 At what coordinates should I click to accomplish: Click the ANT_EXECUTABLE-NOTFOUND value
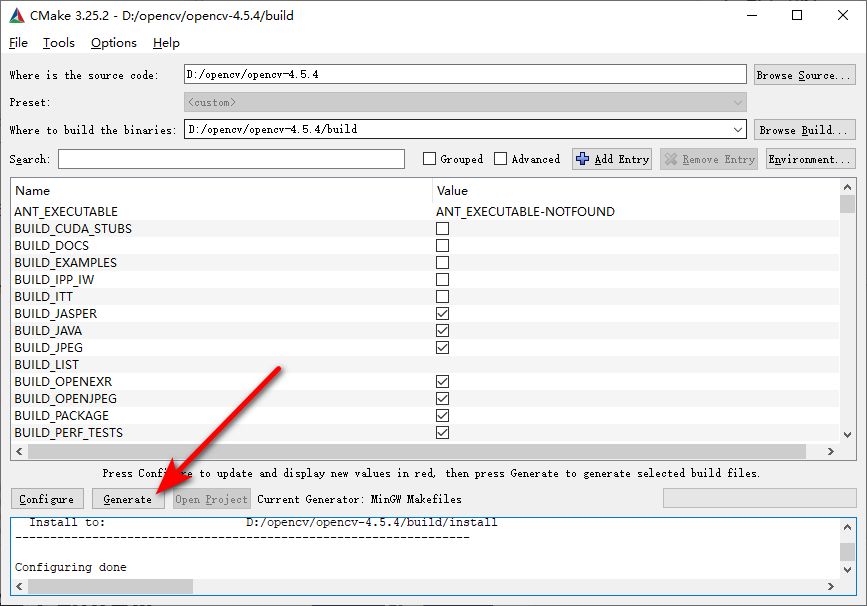[525, 212]
